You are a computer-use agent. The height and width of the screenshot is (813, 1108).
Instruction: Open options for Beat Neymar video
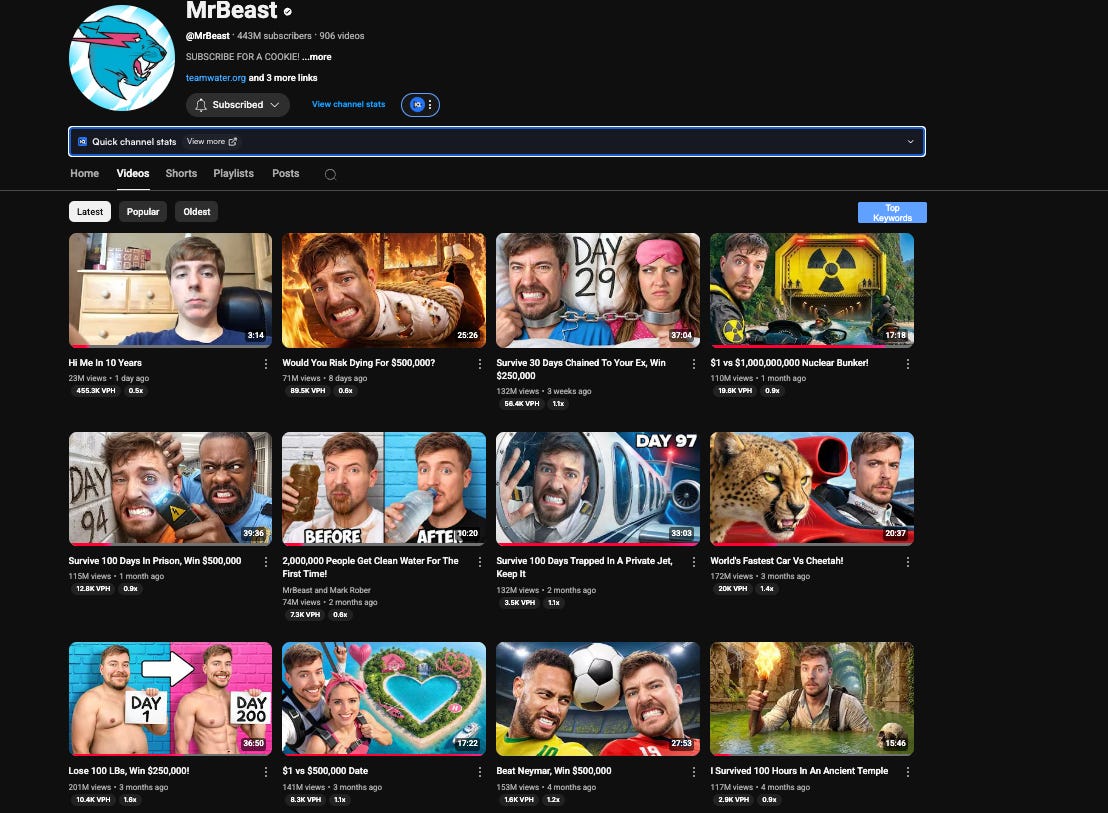click(x=694, y=772)
